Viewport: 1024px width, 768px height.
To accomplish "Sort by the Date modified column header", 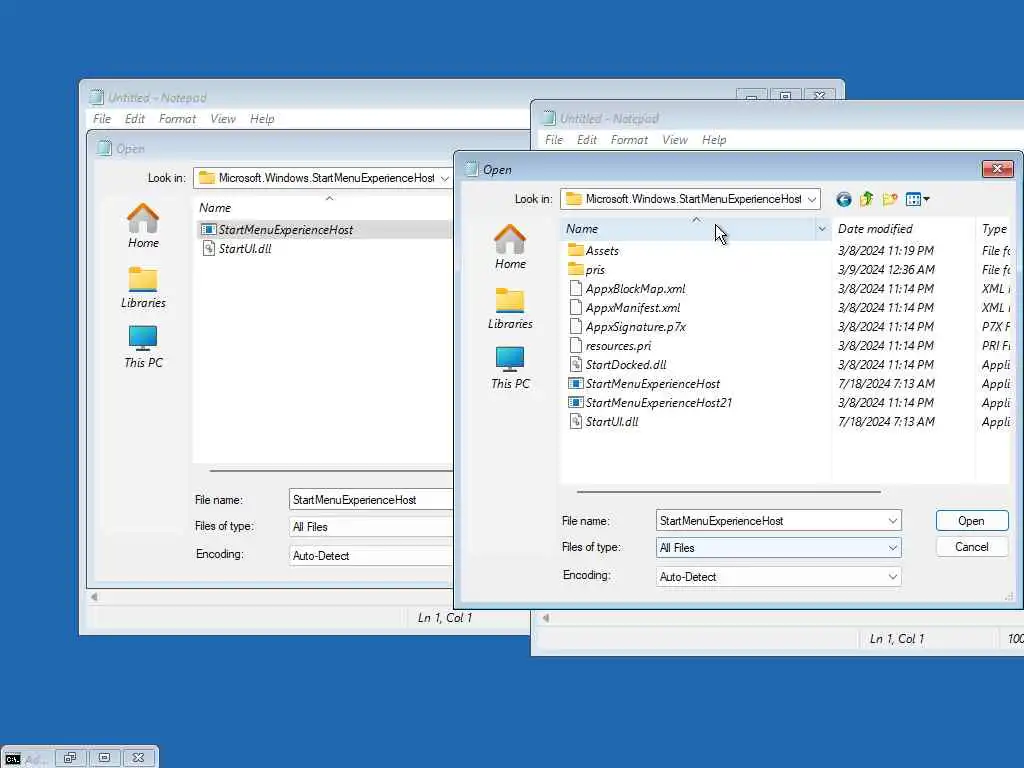I will [903, 229].
